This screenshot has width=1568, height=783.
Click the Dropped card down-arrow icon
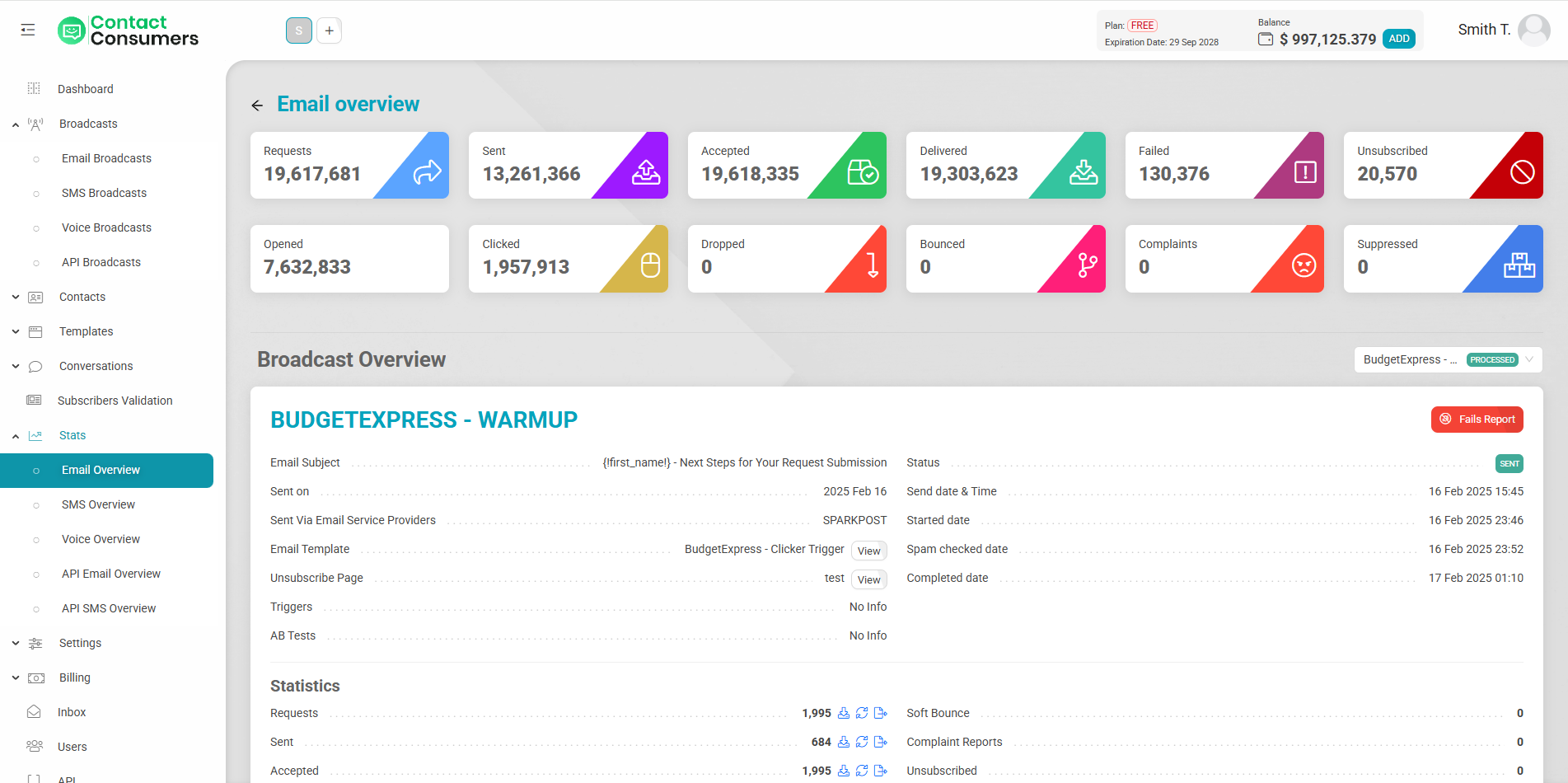[873, 265]
